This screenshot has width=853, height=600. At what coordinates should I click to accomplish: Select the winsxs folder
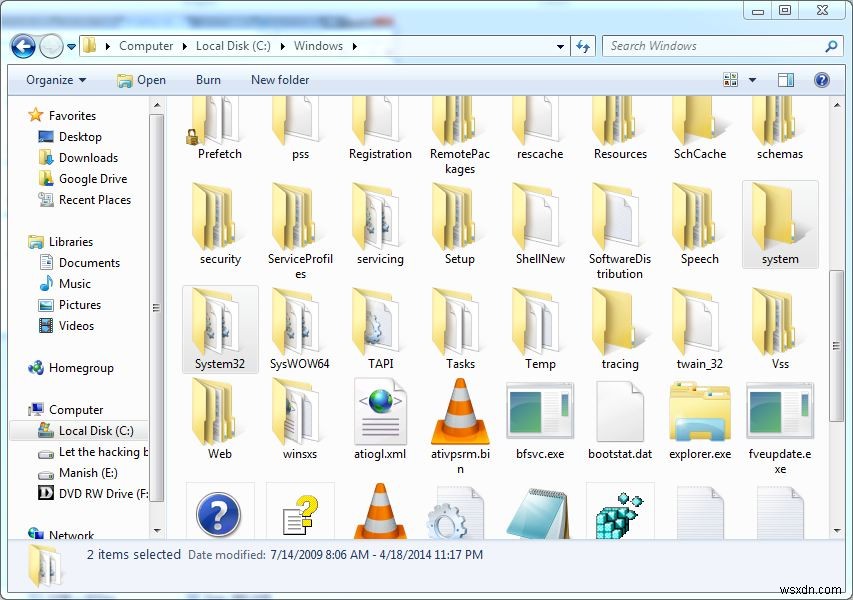[x=300, y=419]
